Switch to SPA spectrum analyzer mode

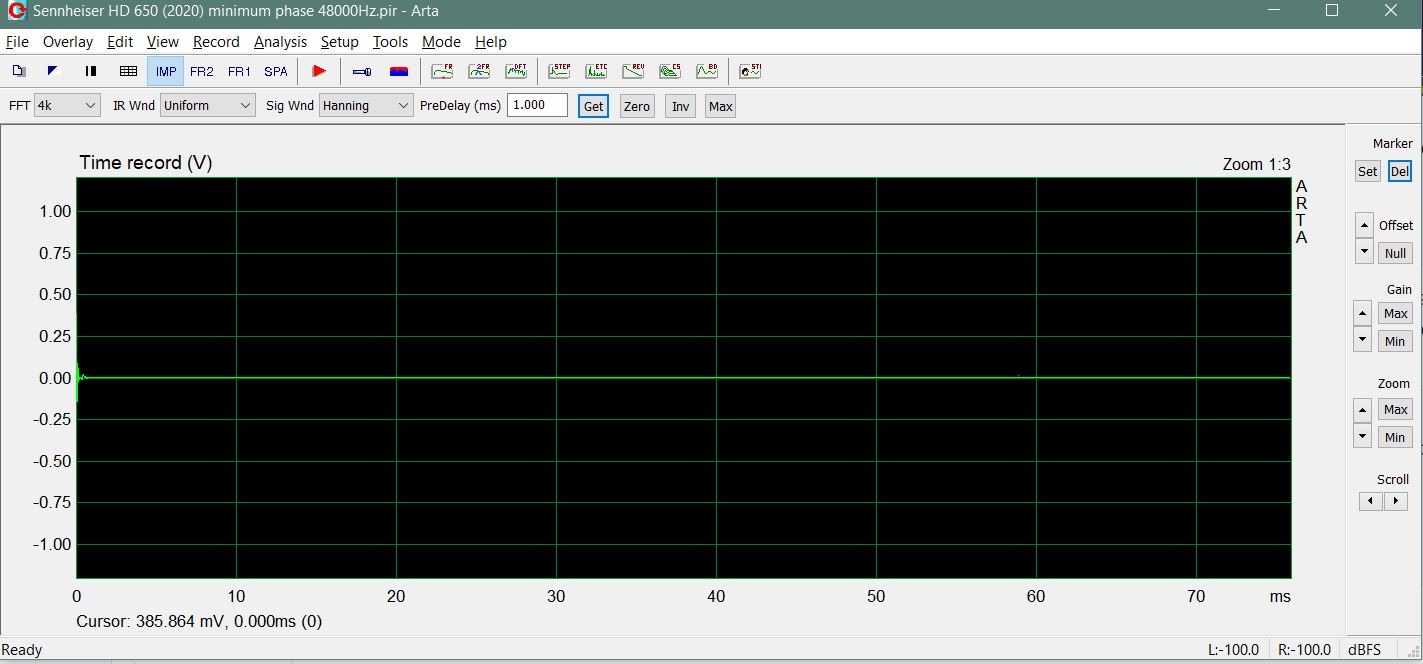(x=276, y=71)
